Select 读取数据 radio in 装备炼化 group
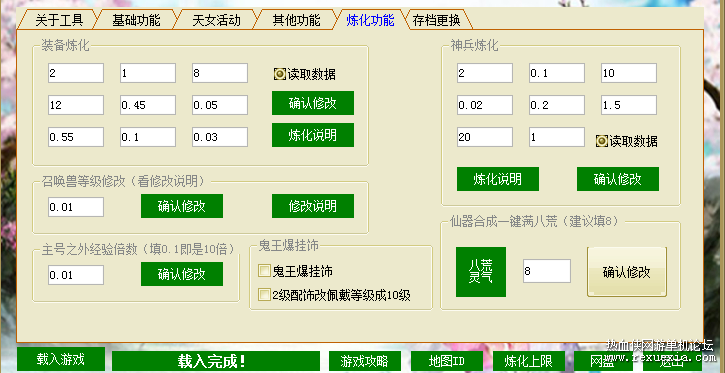 point(305,74)
